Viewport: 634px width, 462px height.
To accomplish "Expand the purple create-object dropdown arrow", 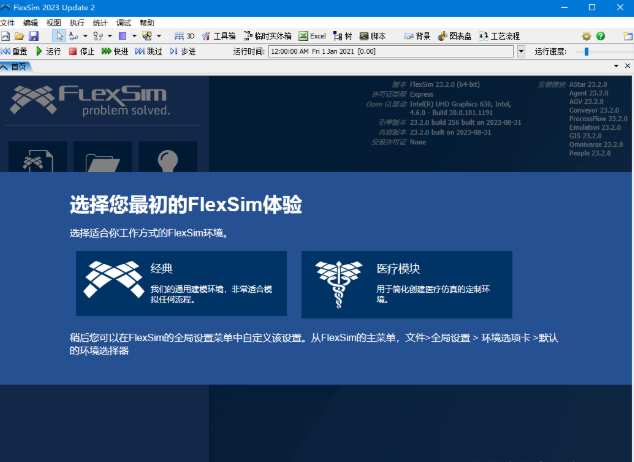I will pos(134,36).
